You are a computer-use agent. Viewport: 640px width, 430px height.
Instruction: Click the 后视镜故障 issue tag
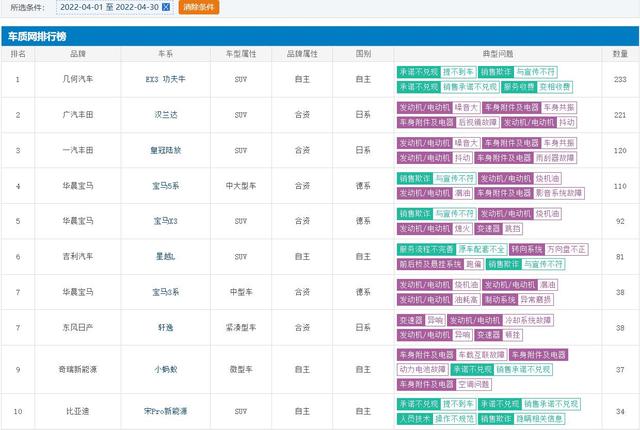coord(477,122)
